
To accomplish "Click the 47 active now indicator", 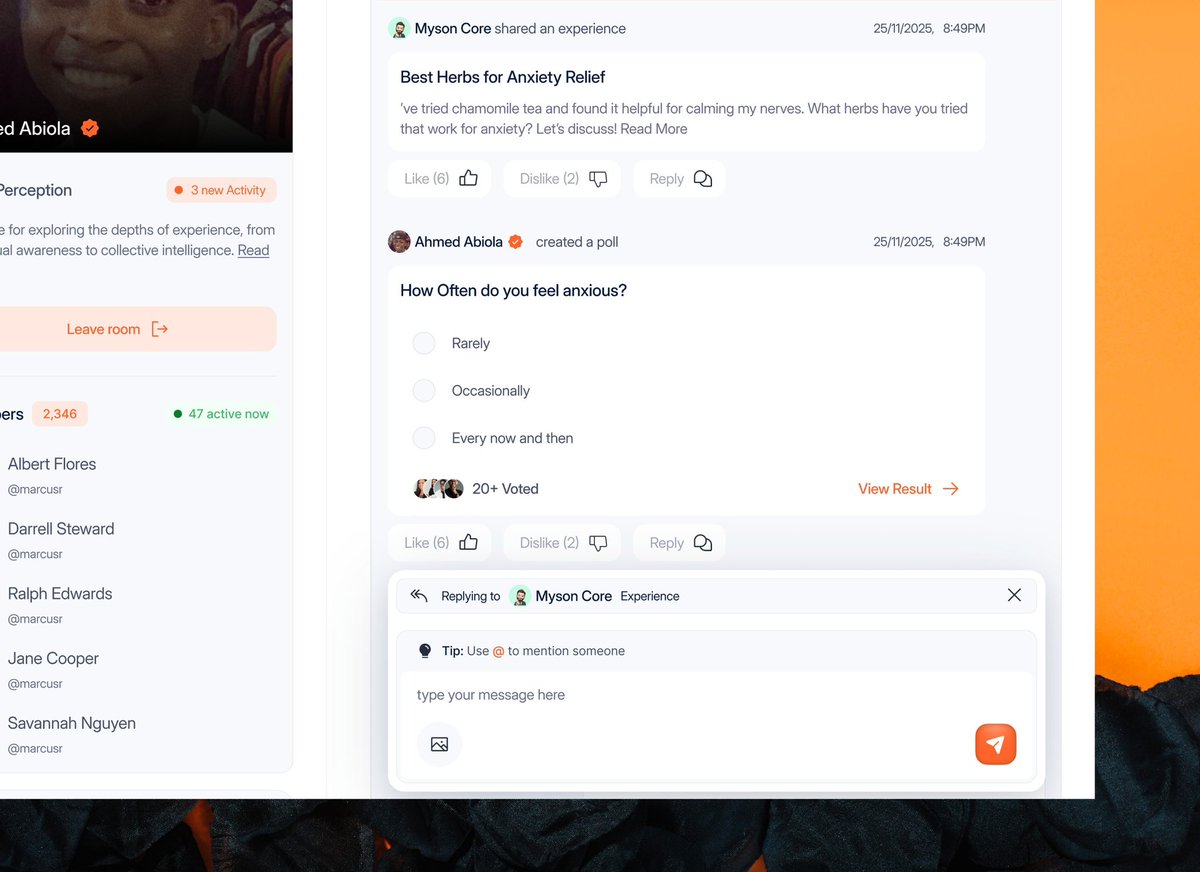I will point(221,414).
